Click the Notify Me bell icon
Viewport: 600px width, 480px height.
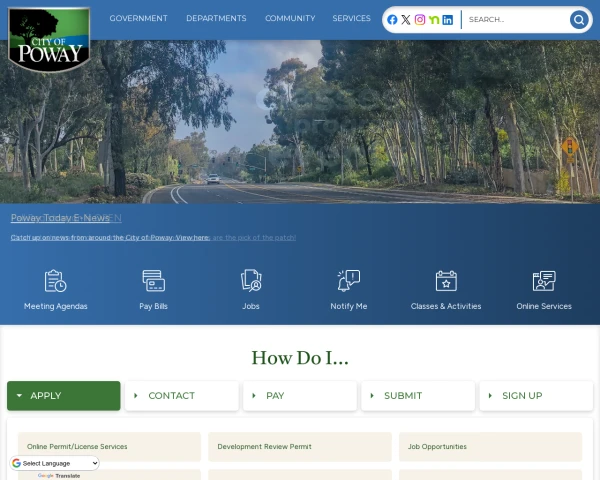tap(349, 281)
